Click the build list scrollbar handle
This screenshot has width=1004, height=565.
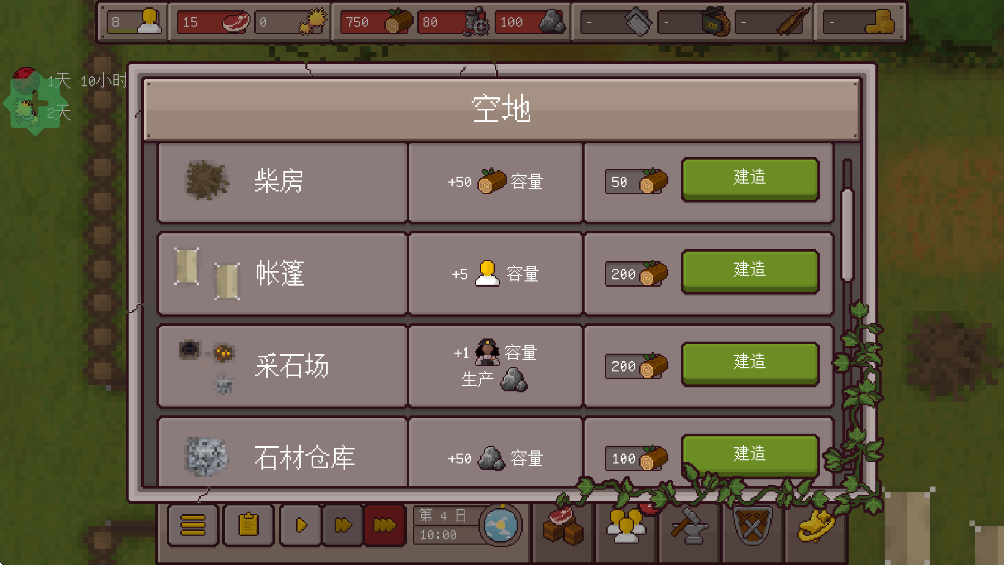coord(847,234)
